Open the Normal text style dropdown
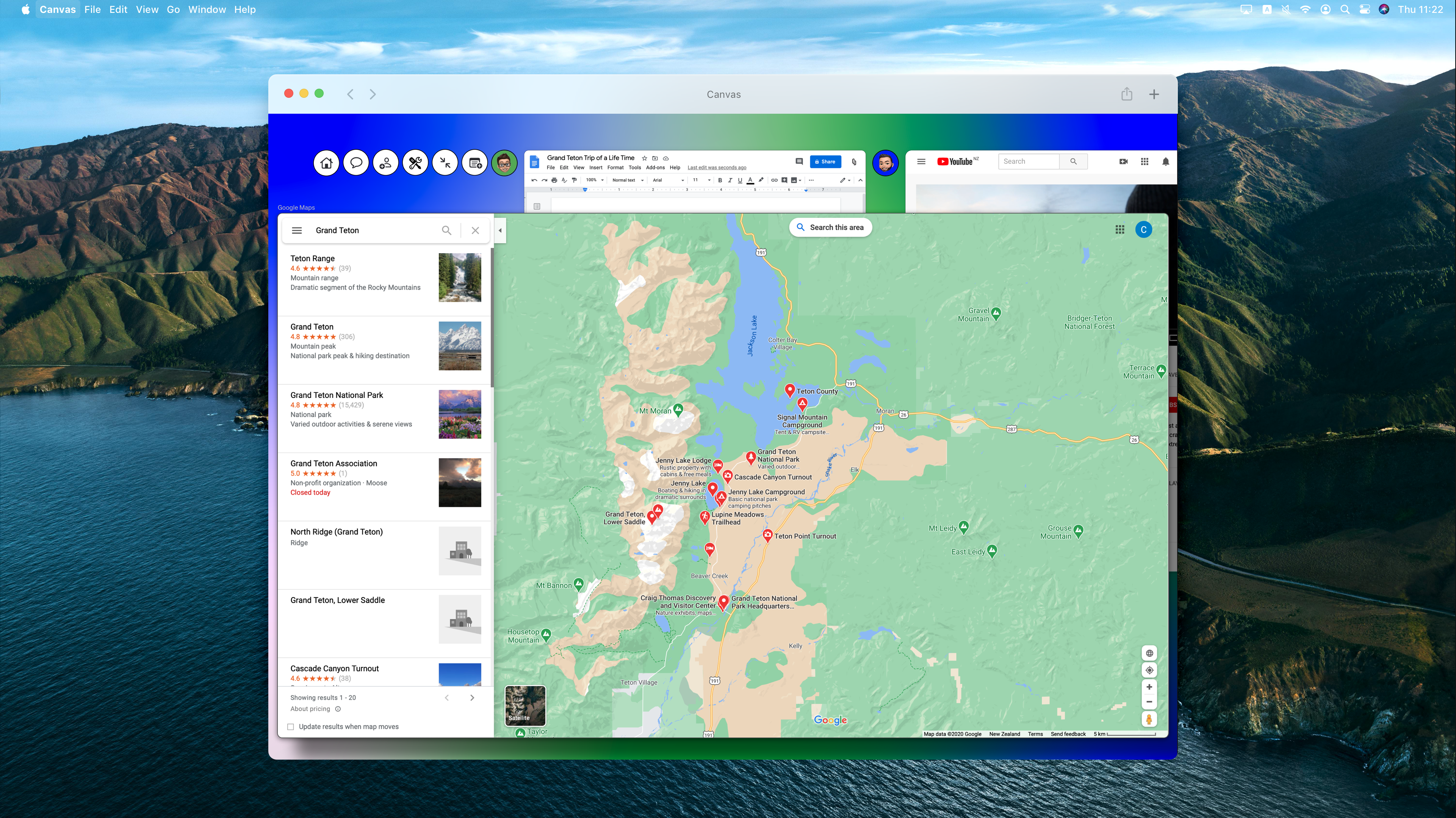Screen dimensions: 1456x818 pos(628,180)
